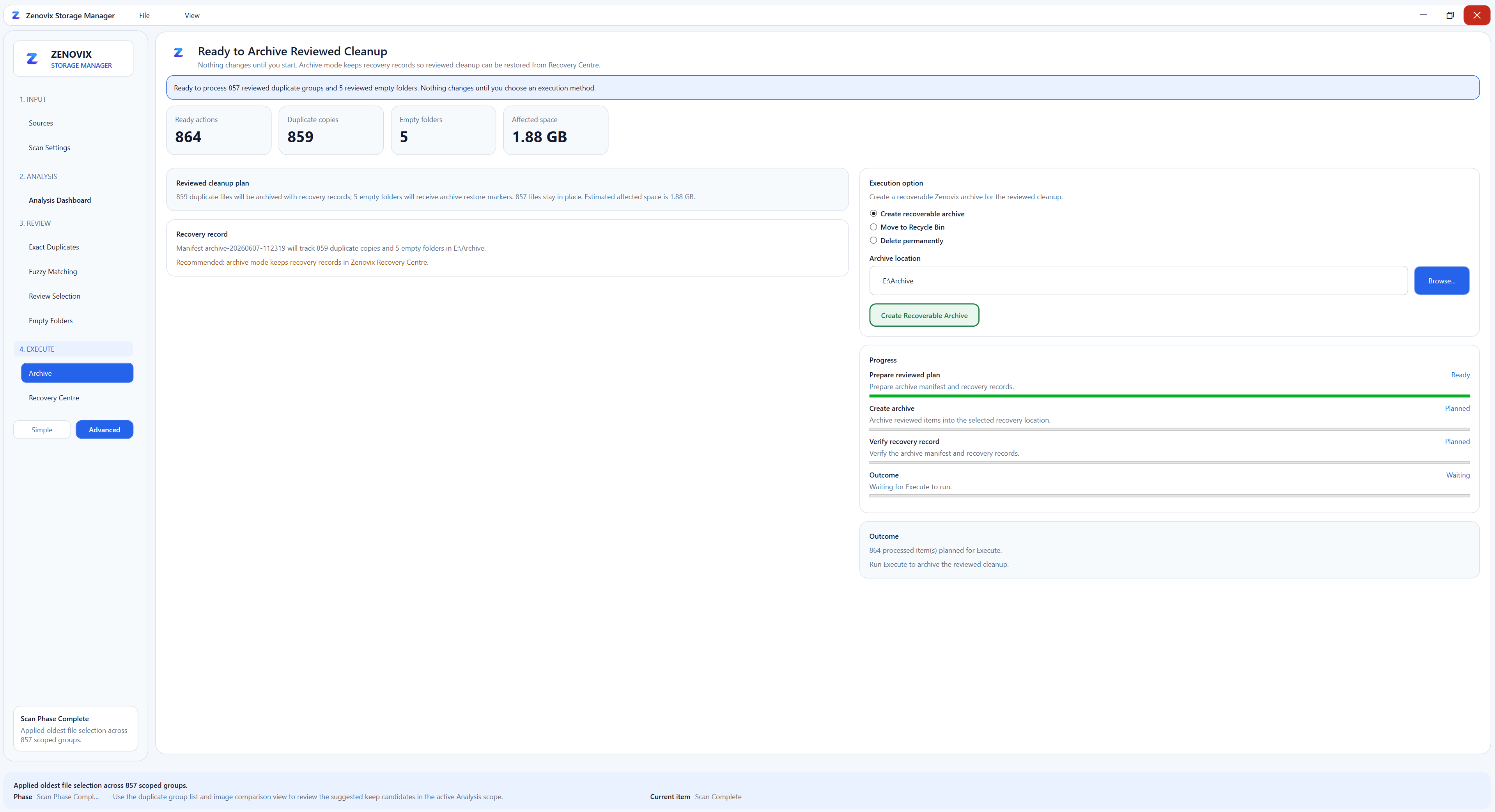Restore down the application window
This screenshot has width=1495, height=812.
tap(1450, 15)
